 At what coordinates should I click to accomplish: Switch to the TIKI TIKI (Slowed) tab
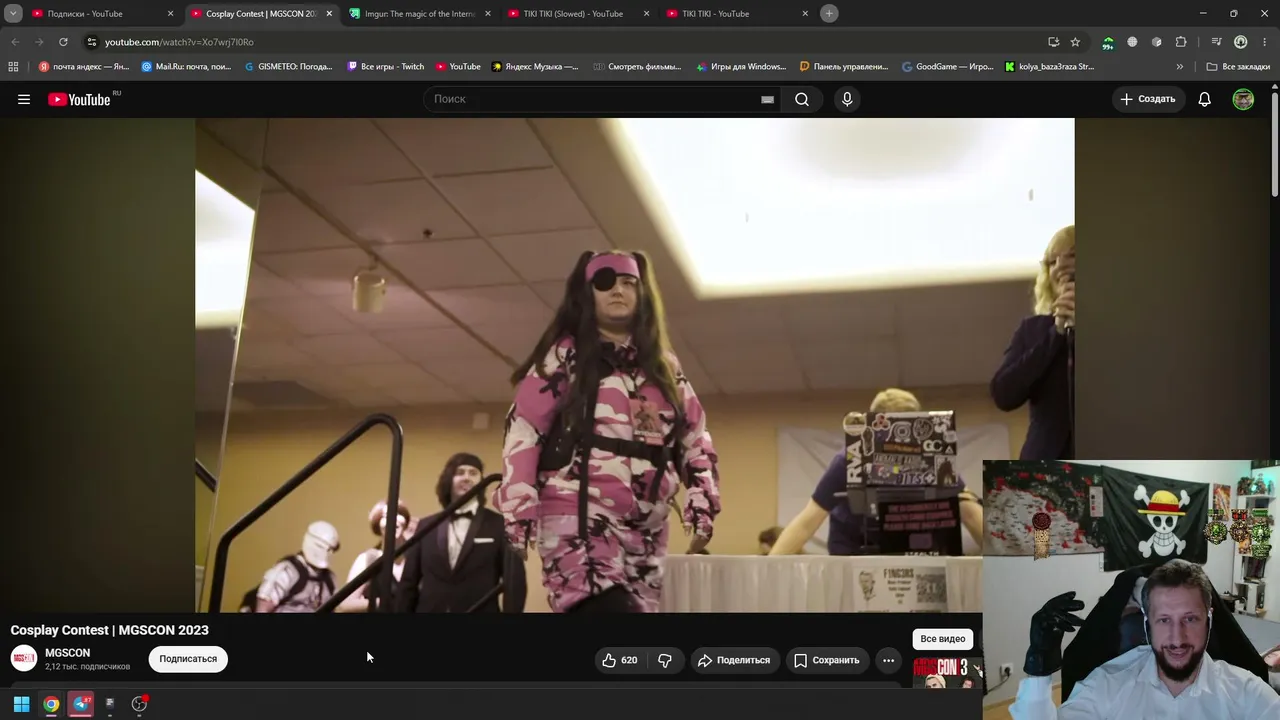(x=578, y=14)
